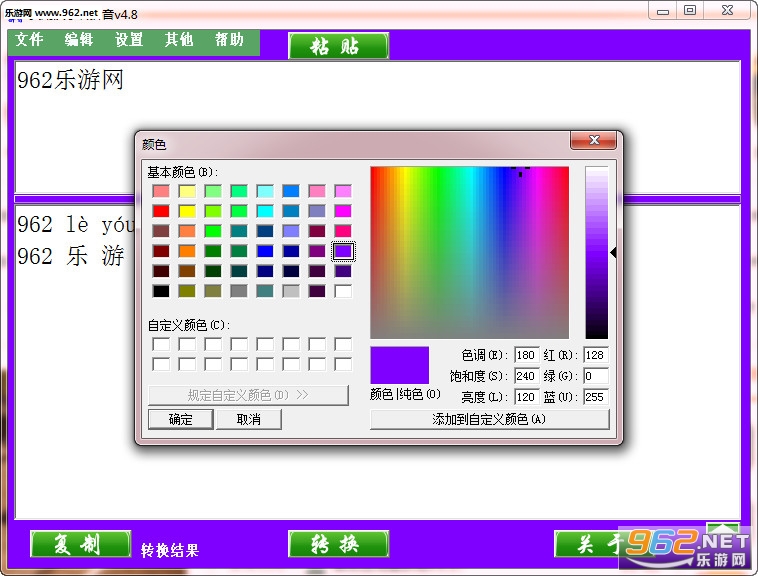Open the 设置 menu
758x576 pixels.
pos(129,40)
